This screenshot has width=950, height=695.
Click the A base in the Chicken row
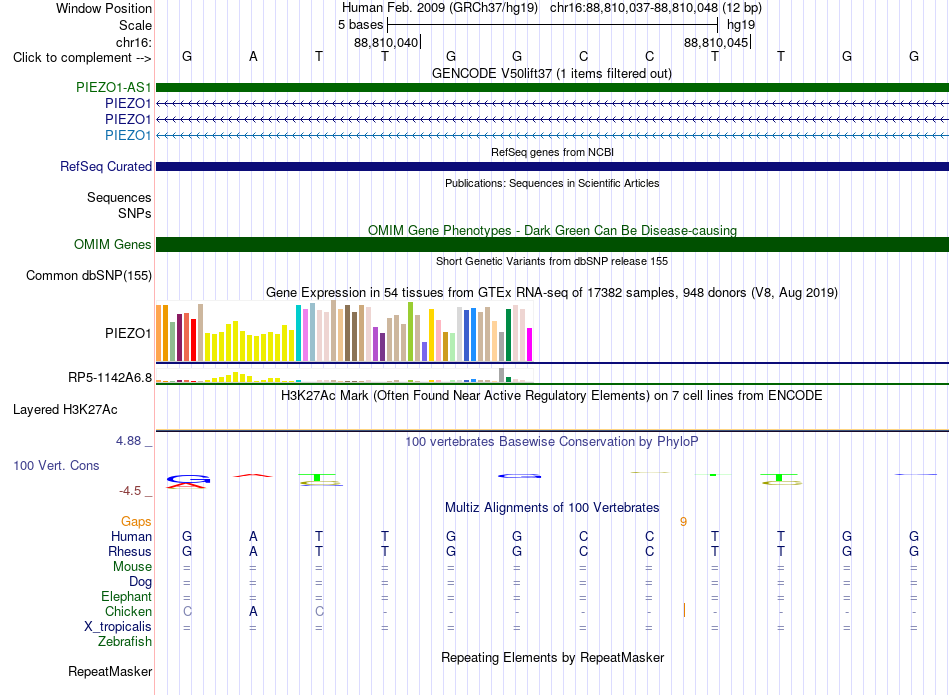coord(253,611)
